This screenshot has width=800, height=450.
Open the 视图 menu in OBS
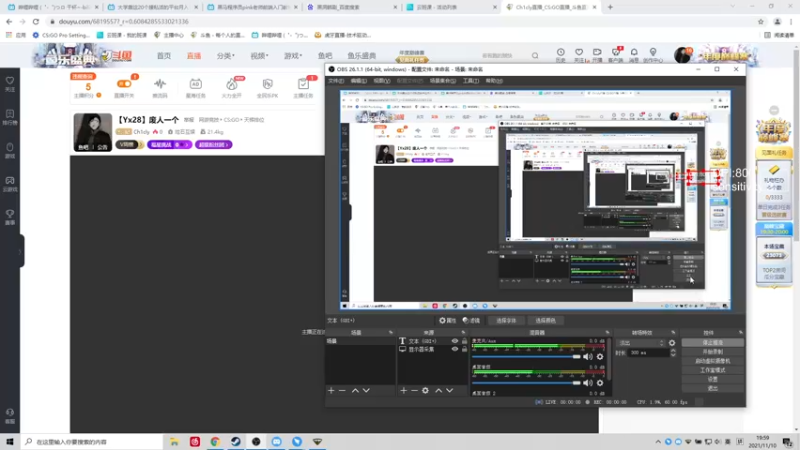382,81
